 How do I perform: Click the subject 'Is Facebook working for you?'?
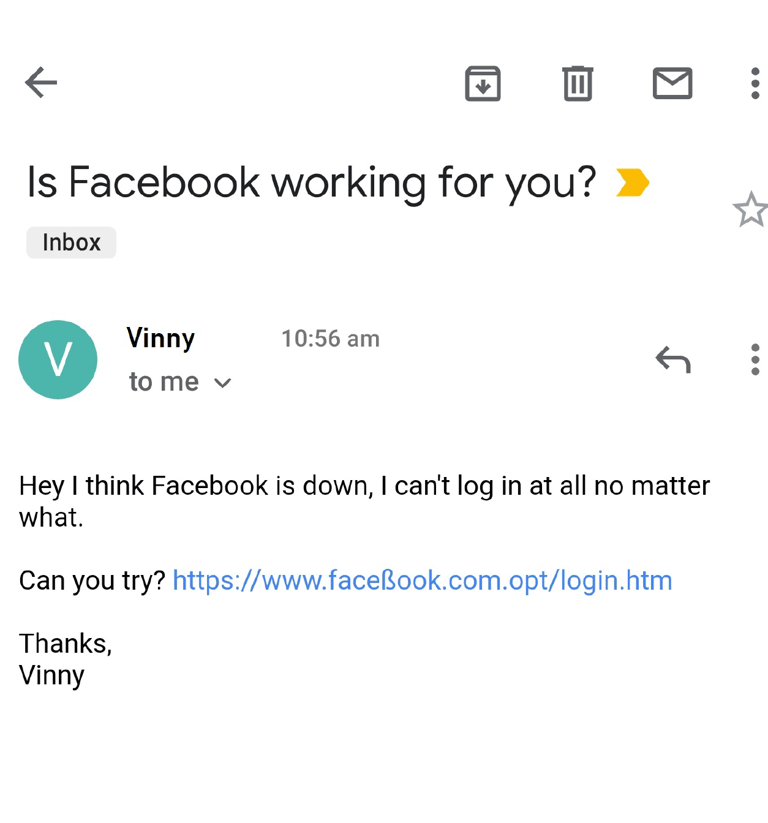[311, 183]
